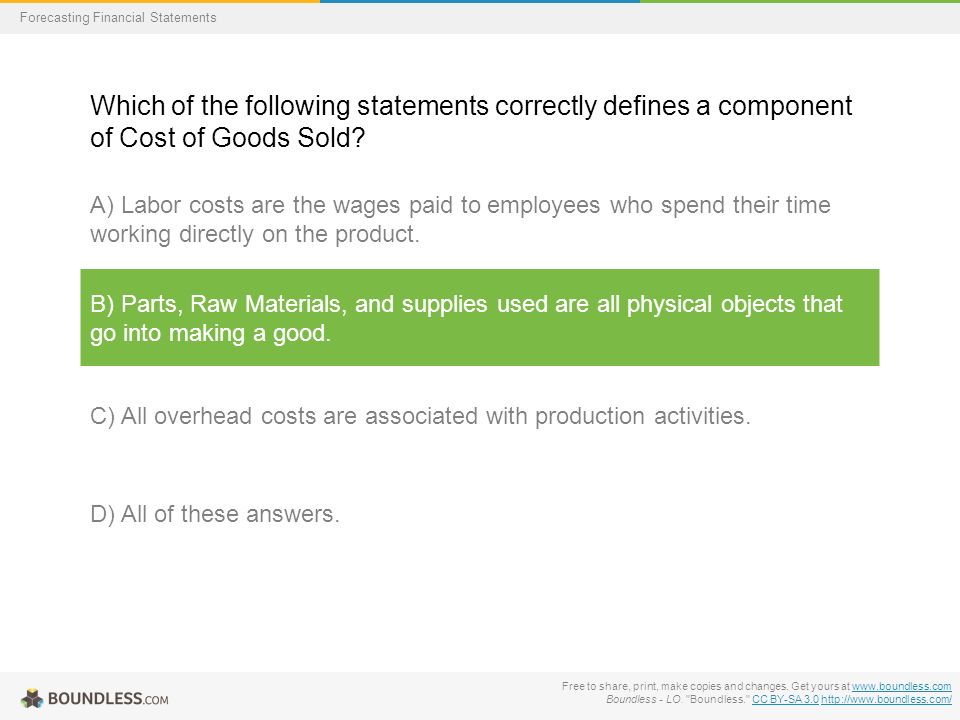Click the Boundless cube logo icon
The height and width of the screenshot is (720, 960).
pos(32,699)
